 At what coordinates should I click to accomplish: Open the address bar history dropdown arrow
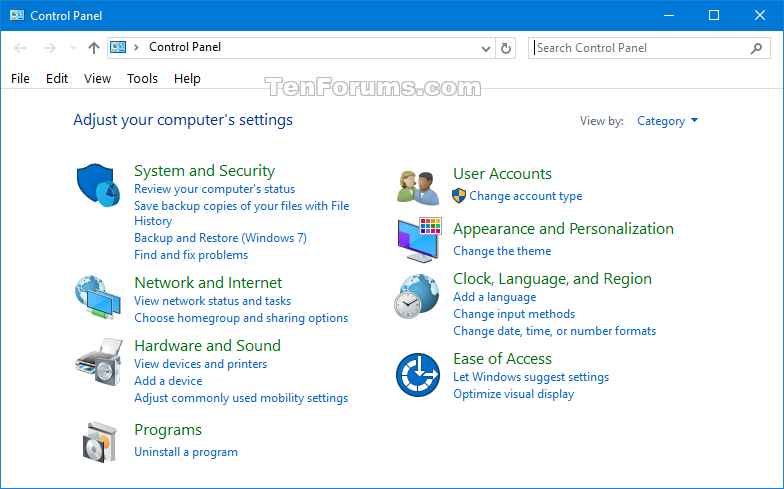click(485, 48)
